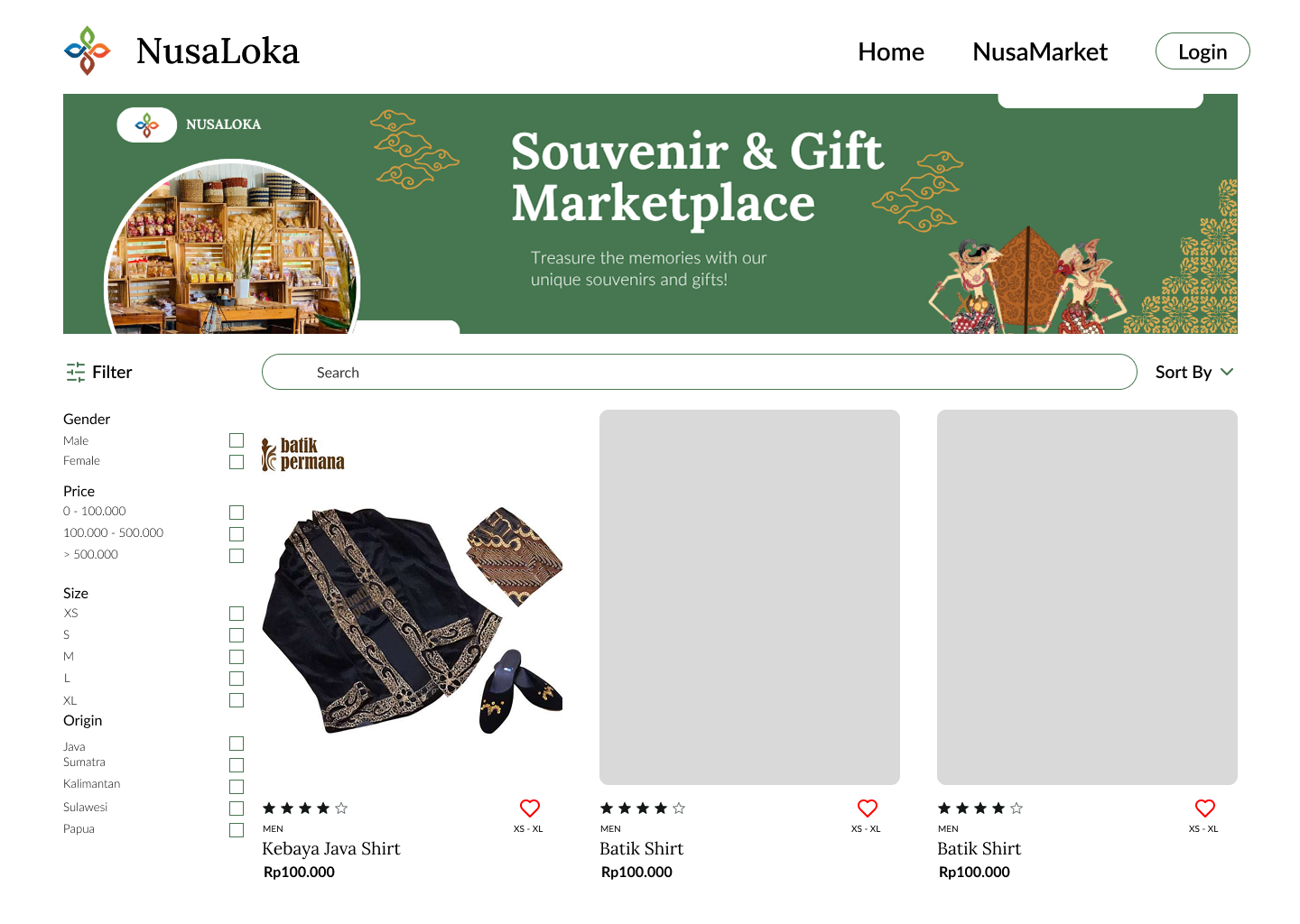Image resolution: width=1300 pixels, height=924 pixels.
Task: Enable the 0 - 100.000 price filter
Action: point(237,513)
